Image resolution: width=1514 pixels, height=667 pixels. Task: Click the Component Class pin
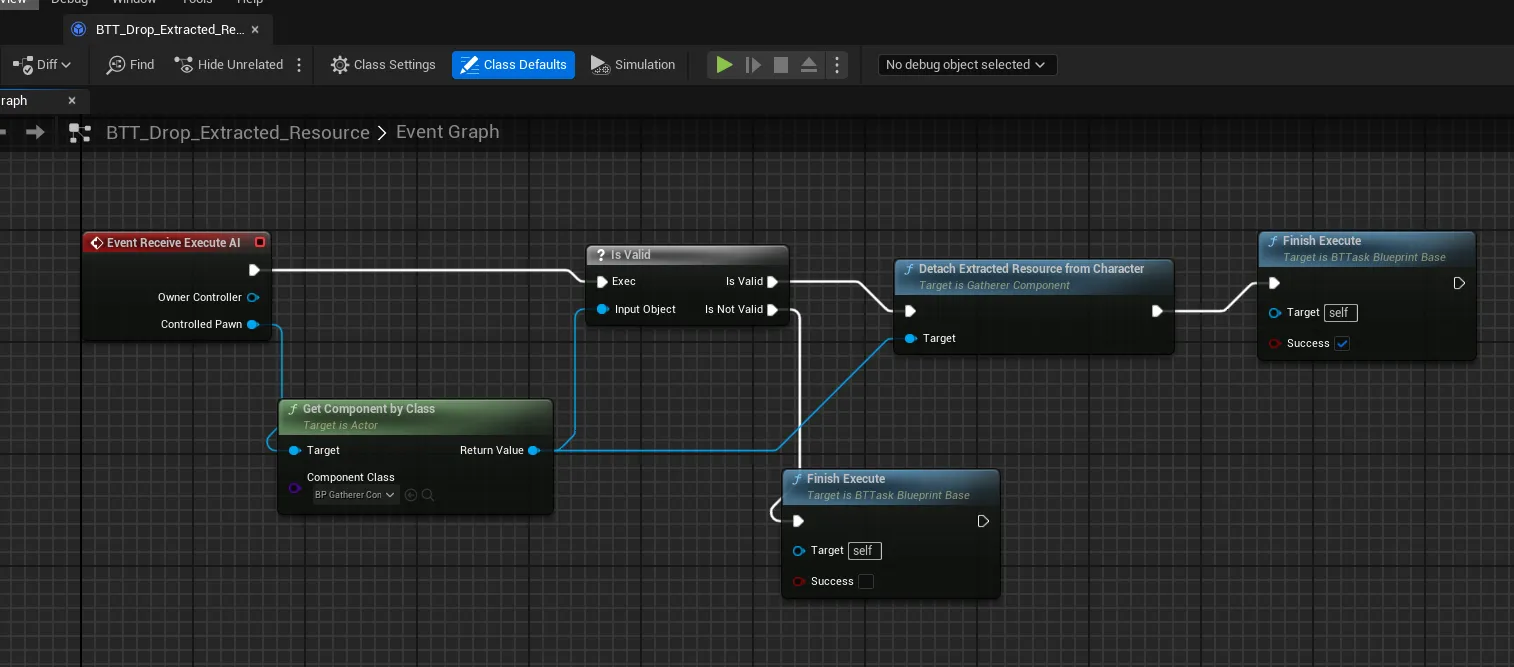pos(294,488)
